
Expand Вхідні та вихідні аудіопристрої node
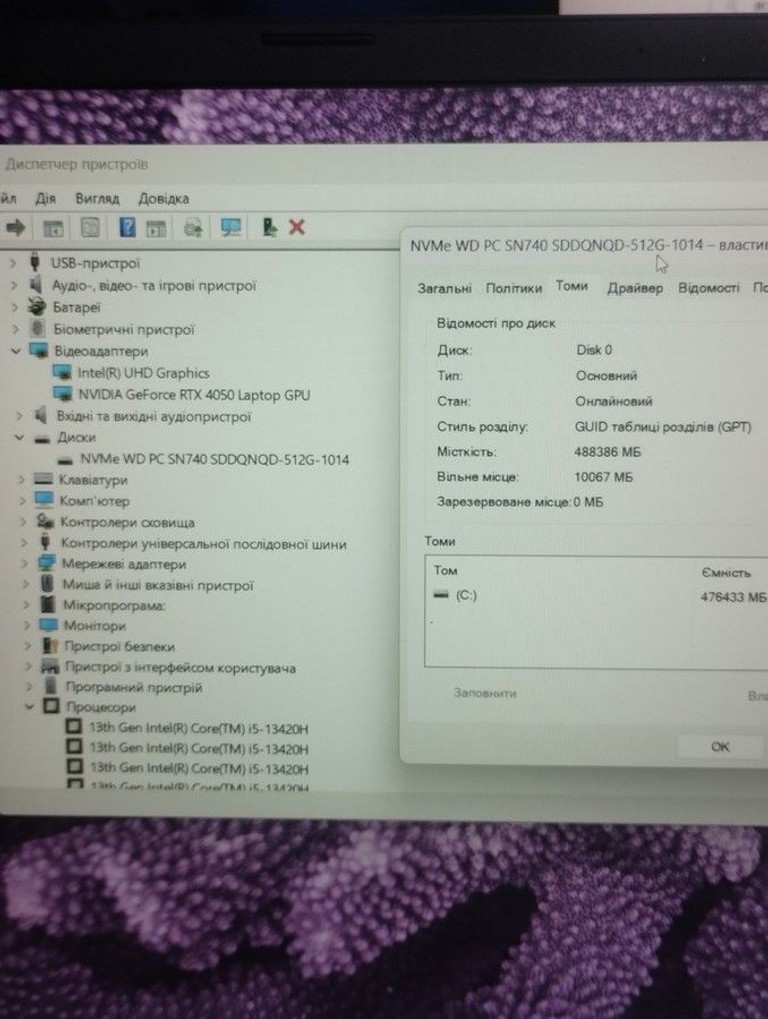[19, 416]
